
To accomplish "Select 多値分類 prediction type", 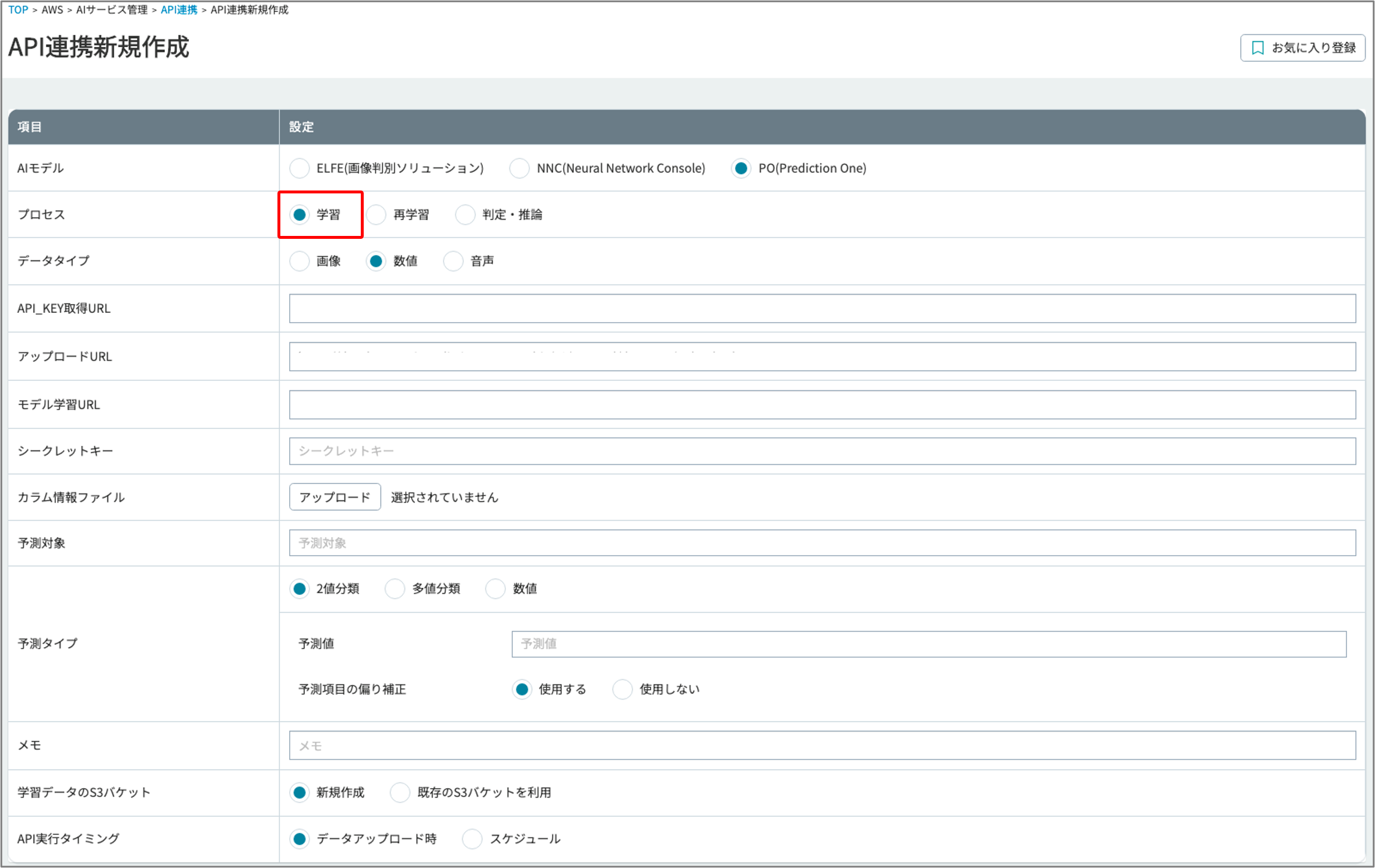I will click(x=395, y=589).
